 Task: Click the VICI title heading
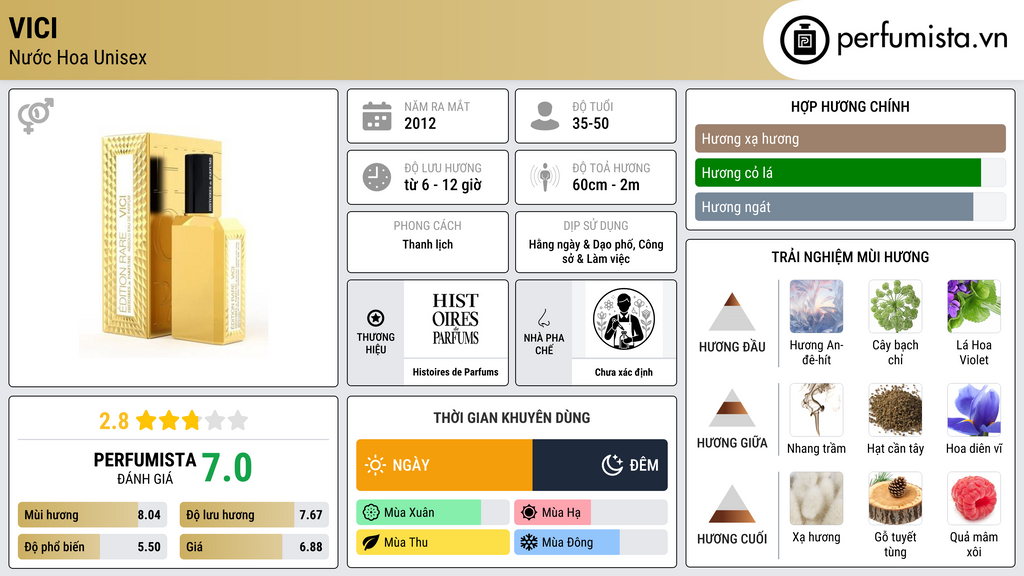coord(33,28)
